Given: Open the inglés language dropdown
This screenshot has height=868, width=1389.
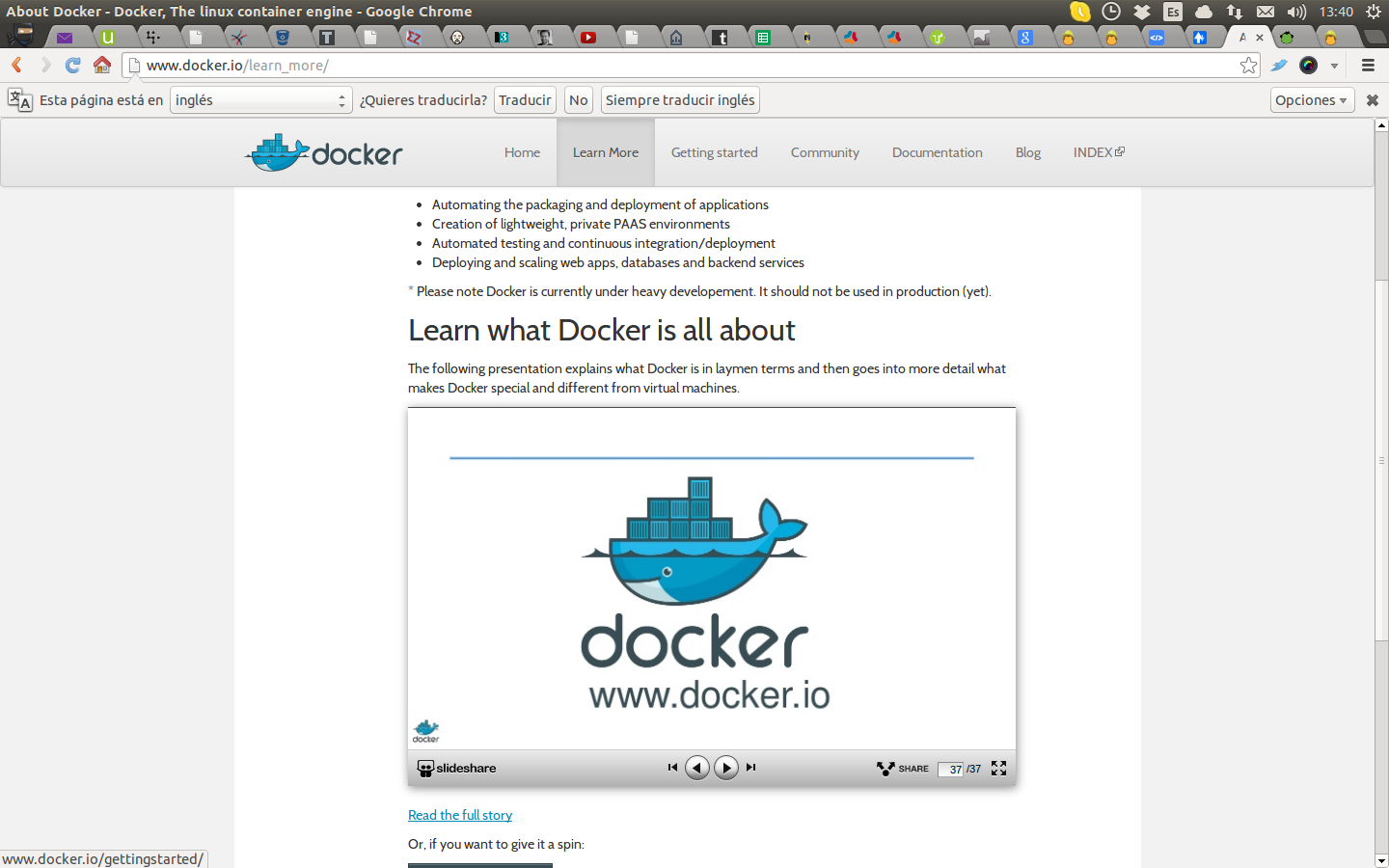Looking at the screenshot, I should [260, 100].
